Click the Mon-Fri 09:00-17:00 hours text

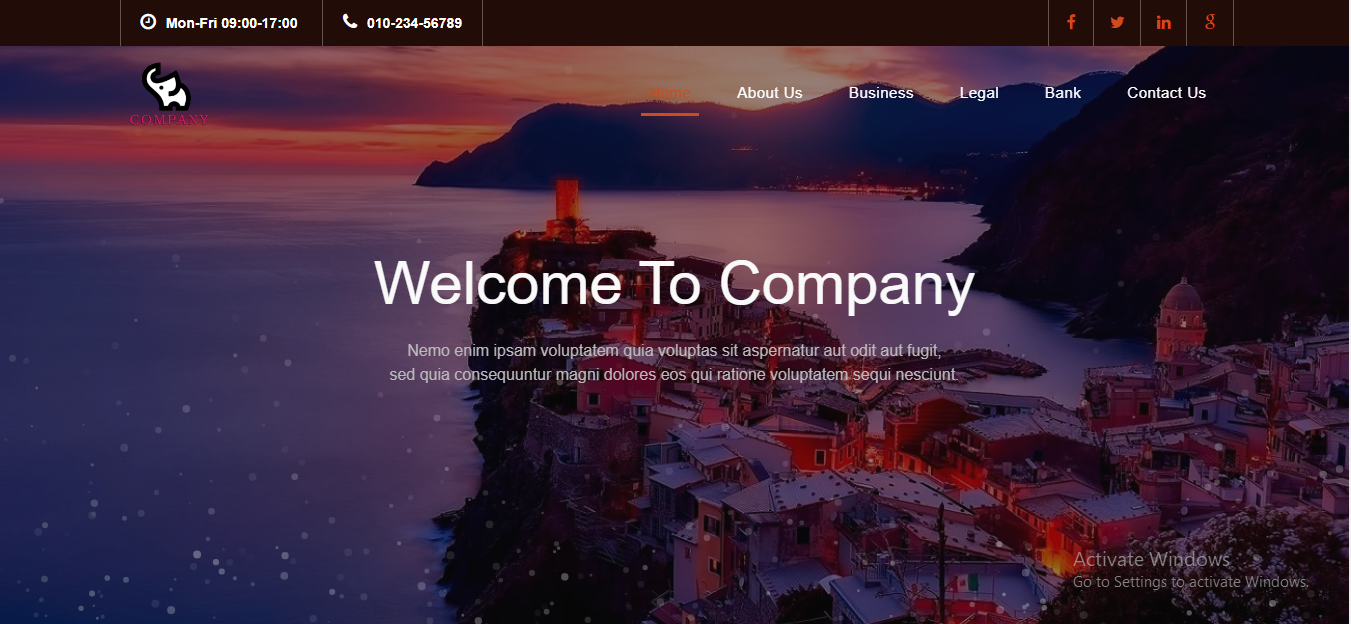coord(232,23)
